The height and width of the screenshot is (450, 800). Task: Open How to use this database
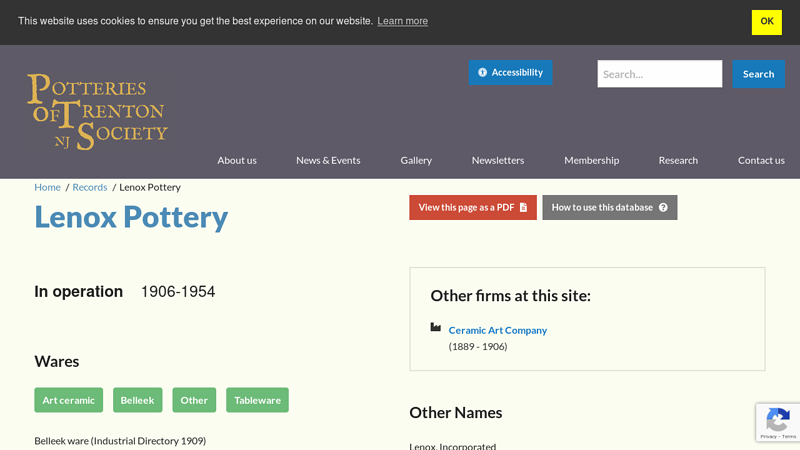pos(610,207)
